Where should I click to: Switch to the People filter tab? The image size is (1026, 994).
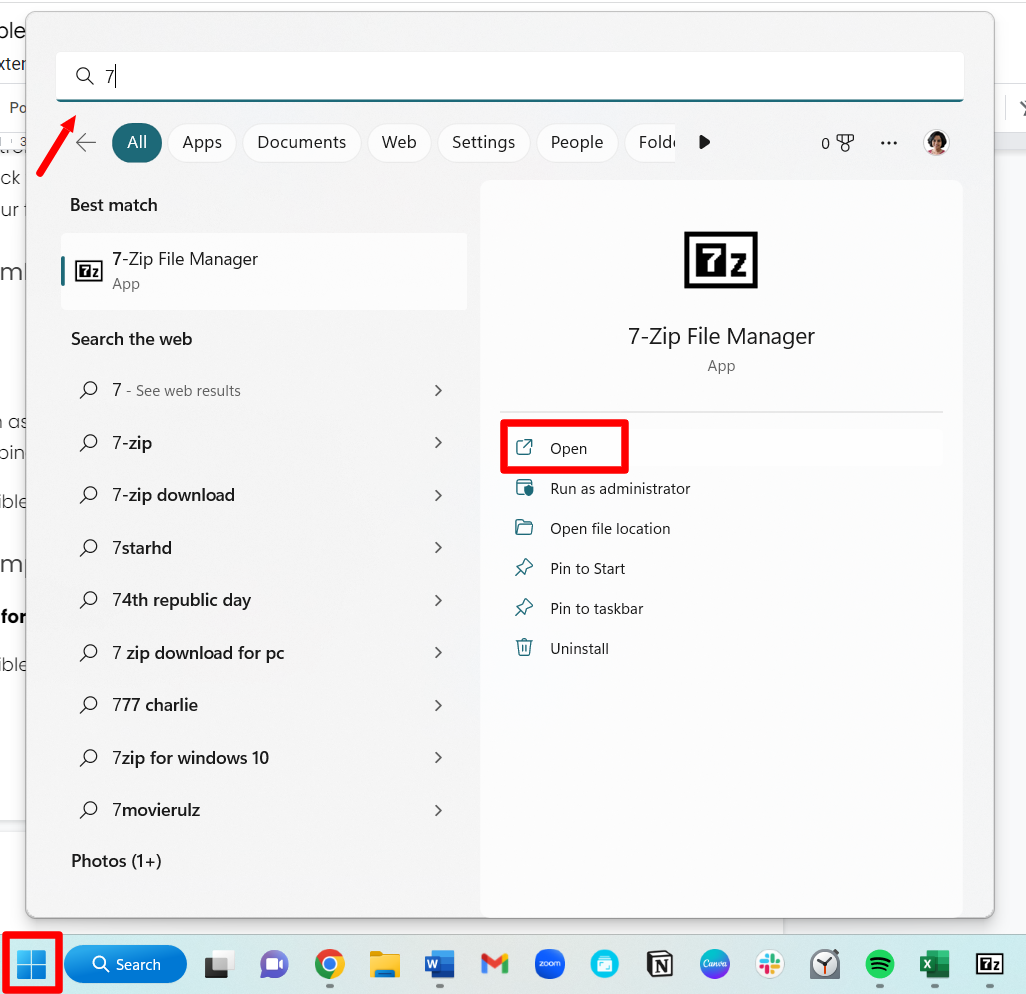tap(576, 142)
